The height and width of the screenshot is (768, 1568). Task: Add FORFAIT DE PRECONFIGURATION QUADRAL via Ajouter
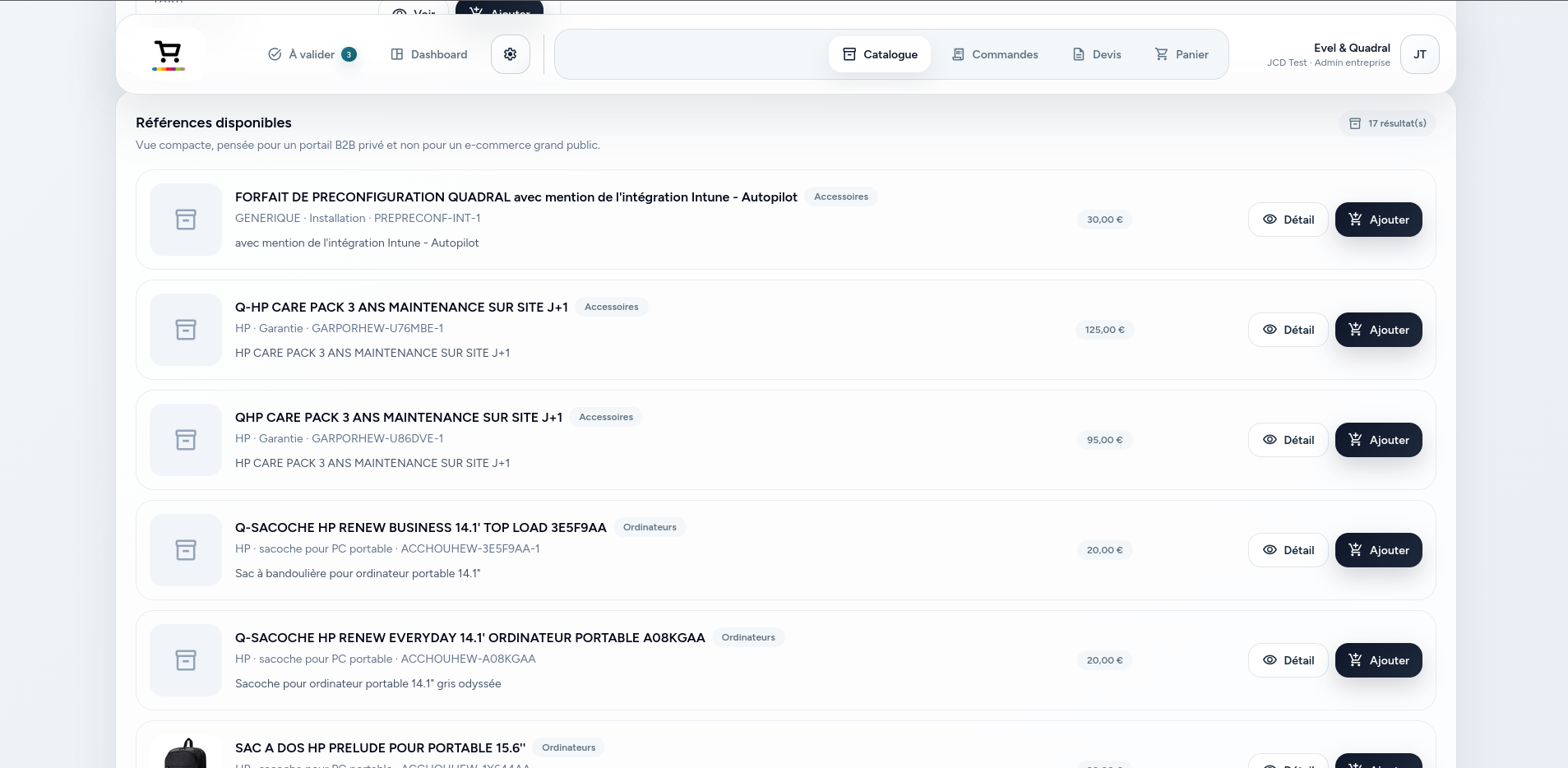tap(1379, 220)
